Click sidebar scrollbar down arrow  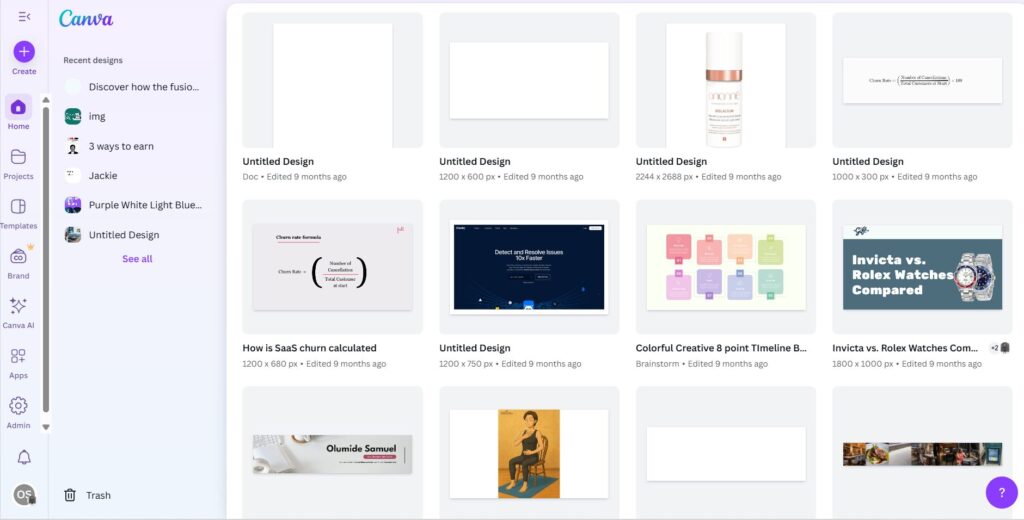tap(46, 427)
